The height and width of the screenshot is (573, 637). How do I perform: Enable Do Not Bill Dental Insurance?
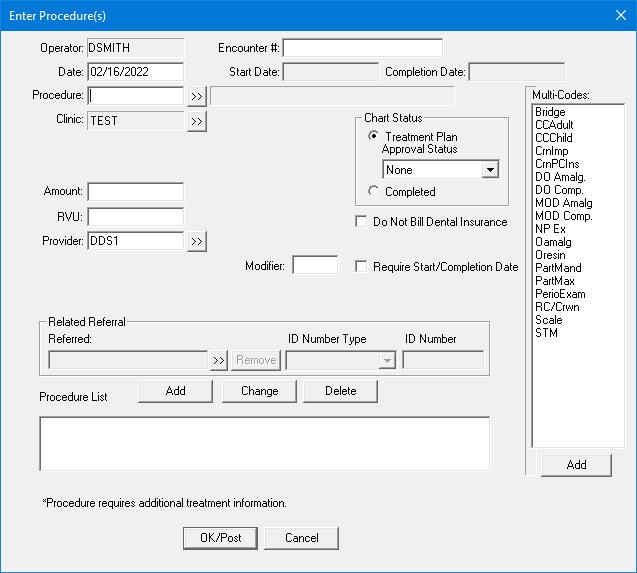(x=362, y=222)
